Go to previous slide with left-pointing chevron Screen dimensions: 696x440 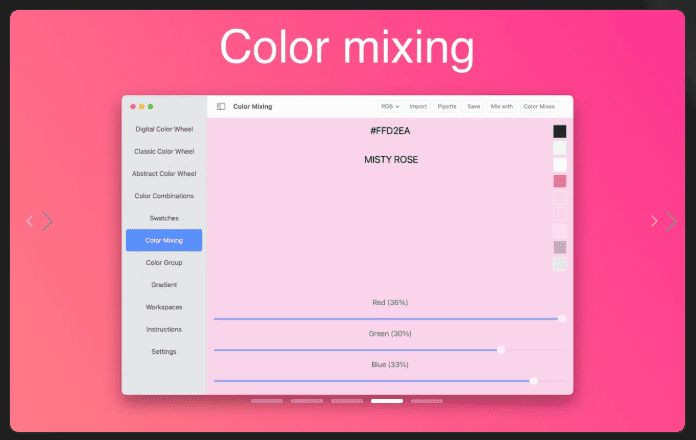[30, 221]
